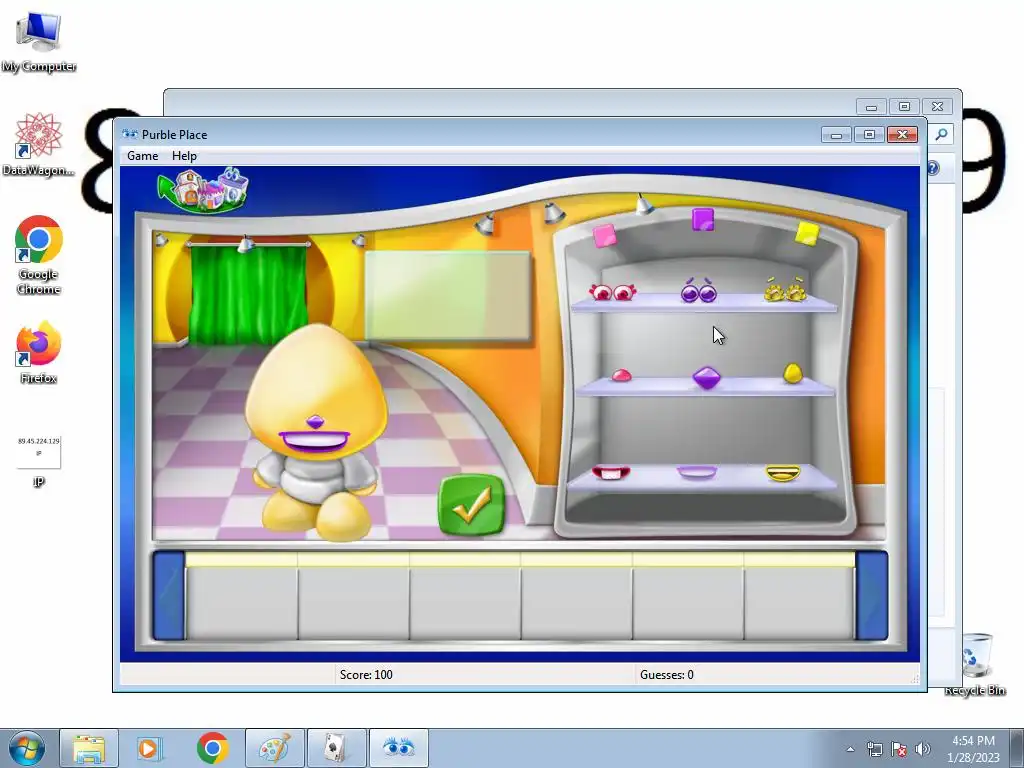Click the Action Center flag tray icon
The height and width of the screenshot is (768, 1024).
(x=899, y=749)
